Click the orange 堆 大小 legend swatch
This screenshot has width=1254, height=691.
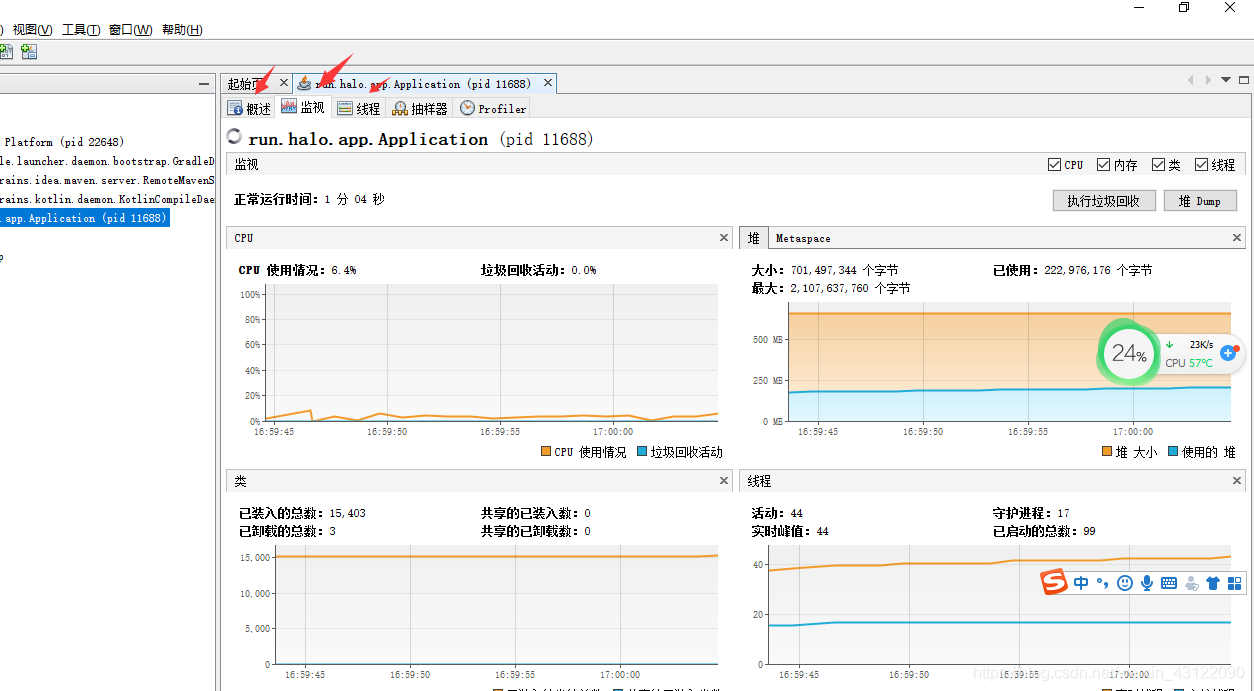point(1107,452)
